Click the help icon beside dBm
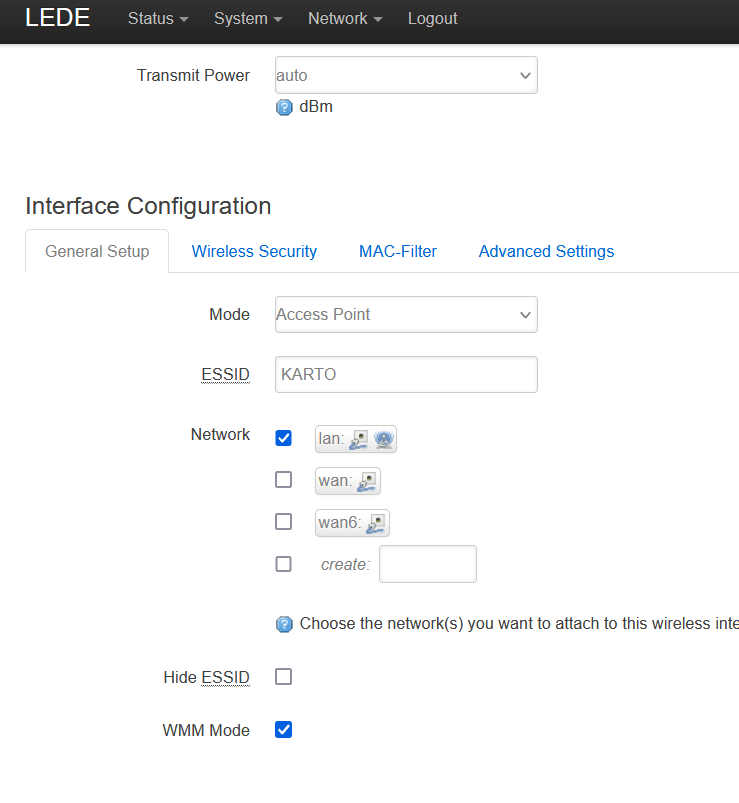This screenshot has width=739, height=803. 284,107
